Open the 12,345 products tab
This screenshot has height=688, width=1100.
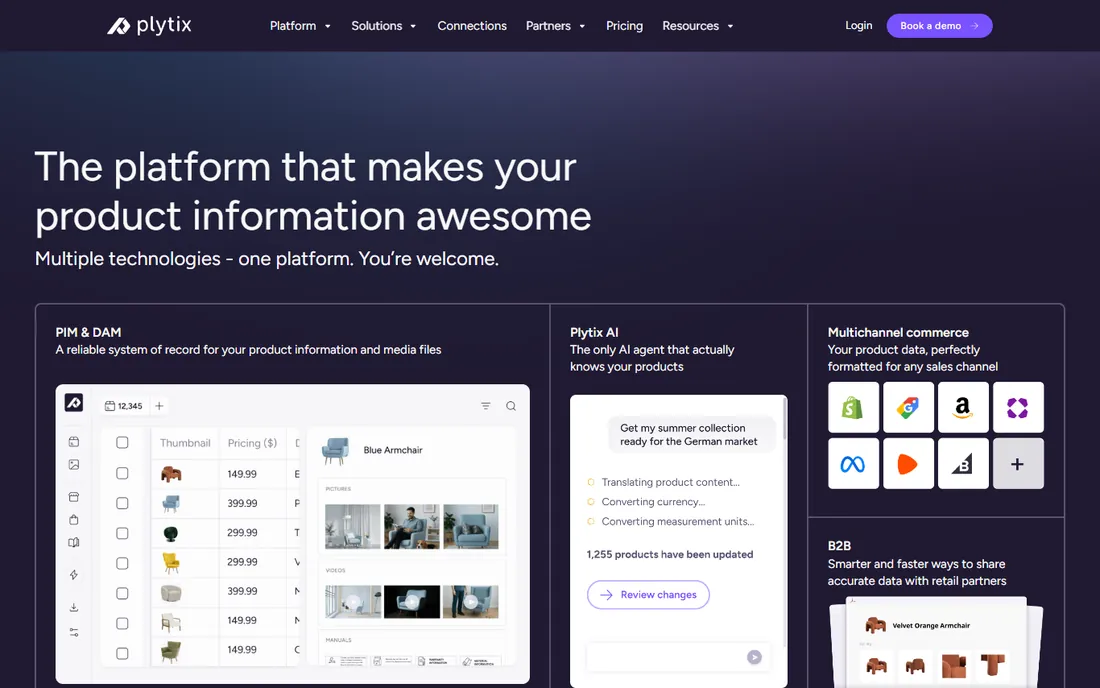[123, 406]
